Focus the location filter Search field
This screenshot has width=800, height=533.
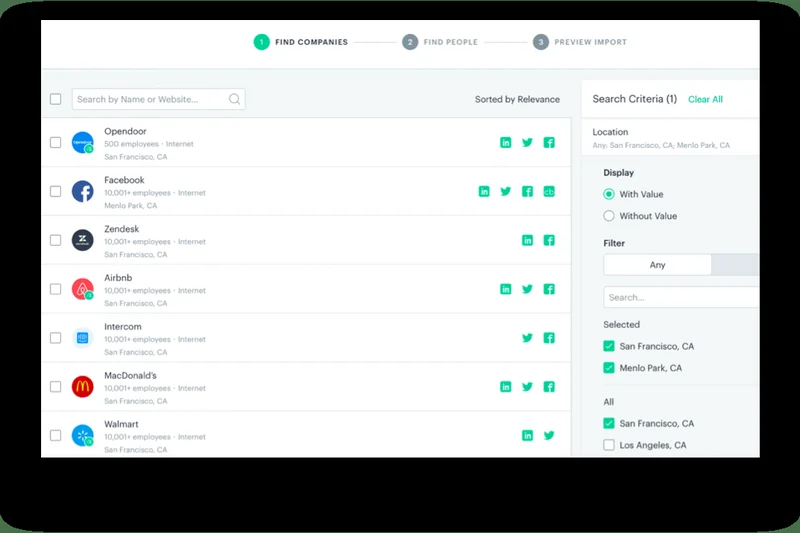click(x=681, y=297)
